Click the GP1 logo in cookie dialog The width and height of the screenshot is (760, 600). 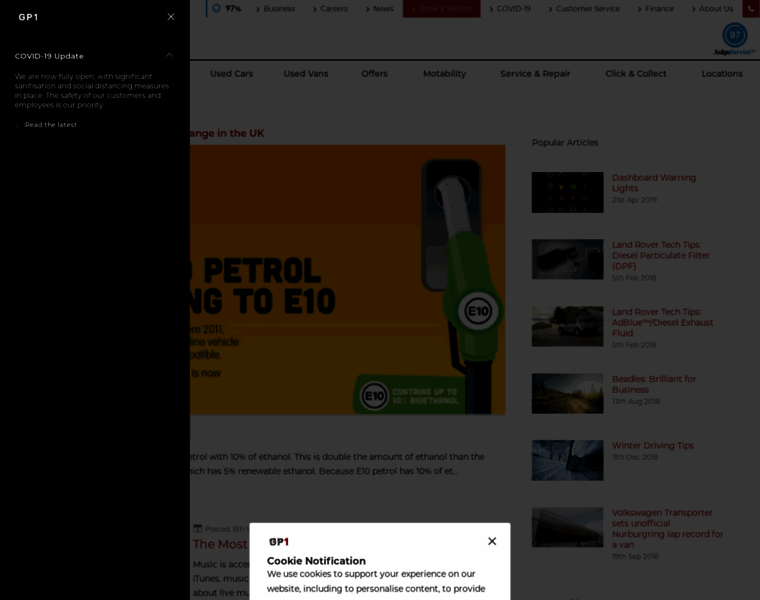coord(279,542)
